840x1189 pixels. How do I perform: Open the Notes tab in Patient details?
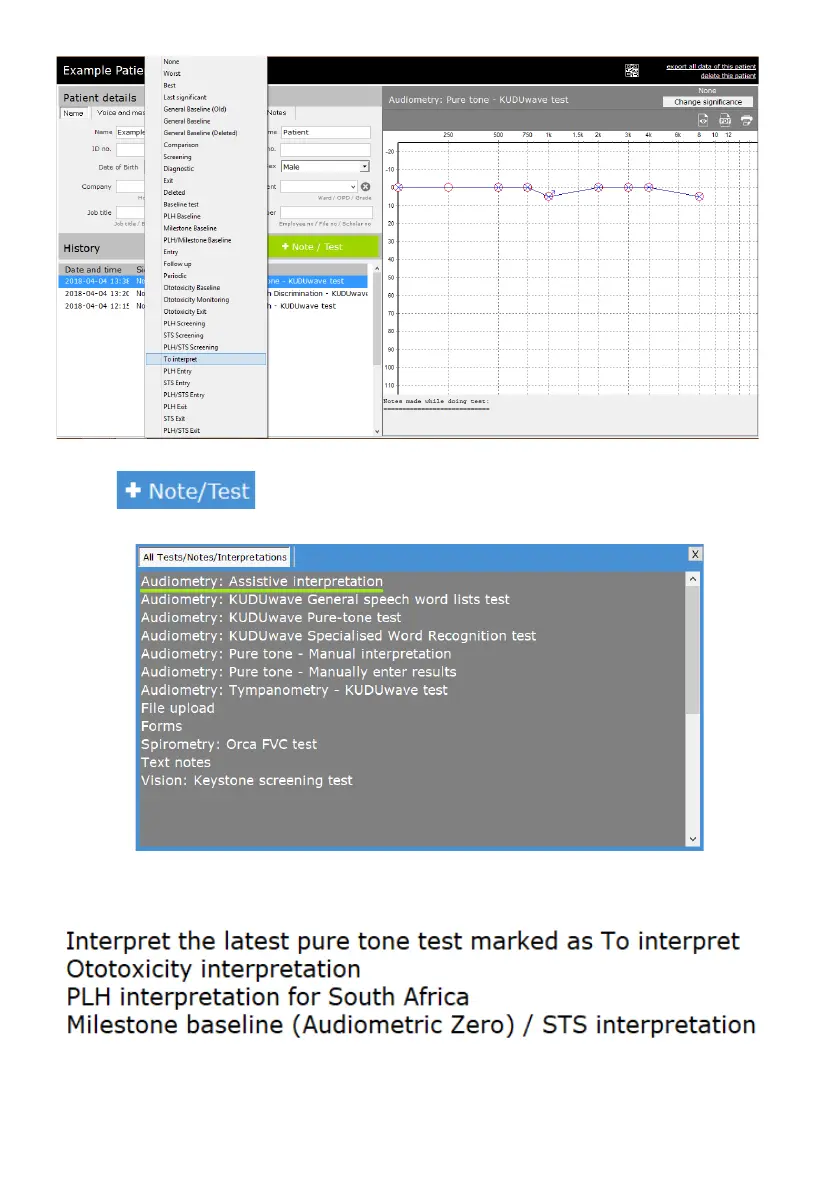(277, 113)
